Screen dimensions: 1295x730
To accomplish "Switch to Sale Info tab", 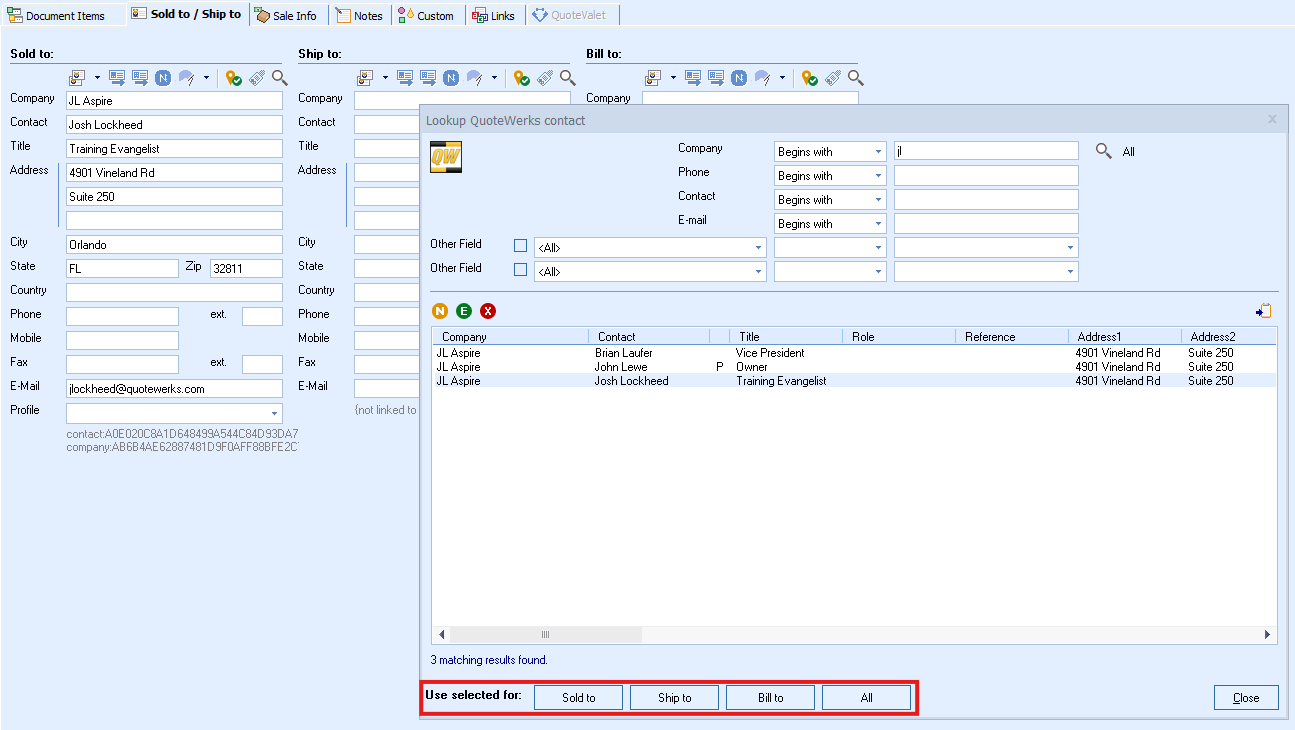I will pyautogui.click(x=286, y=15).
